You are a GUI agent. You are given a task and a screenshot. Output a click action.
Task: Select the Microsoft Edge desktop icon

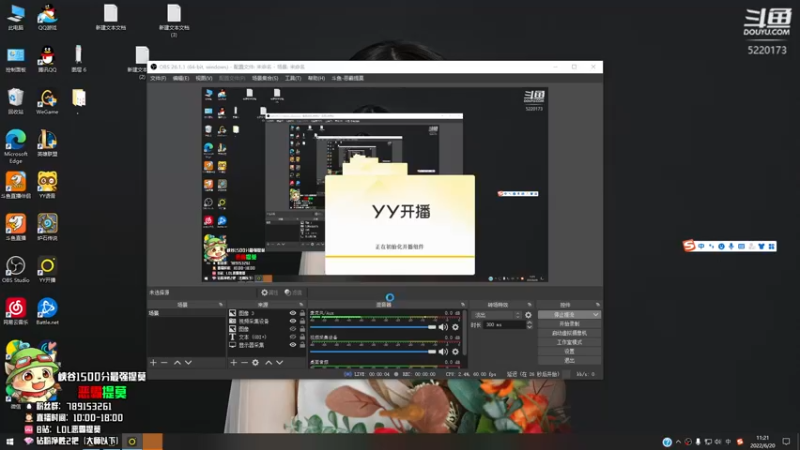tap(15, 146)
